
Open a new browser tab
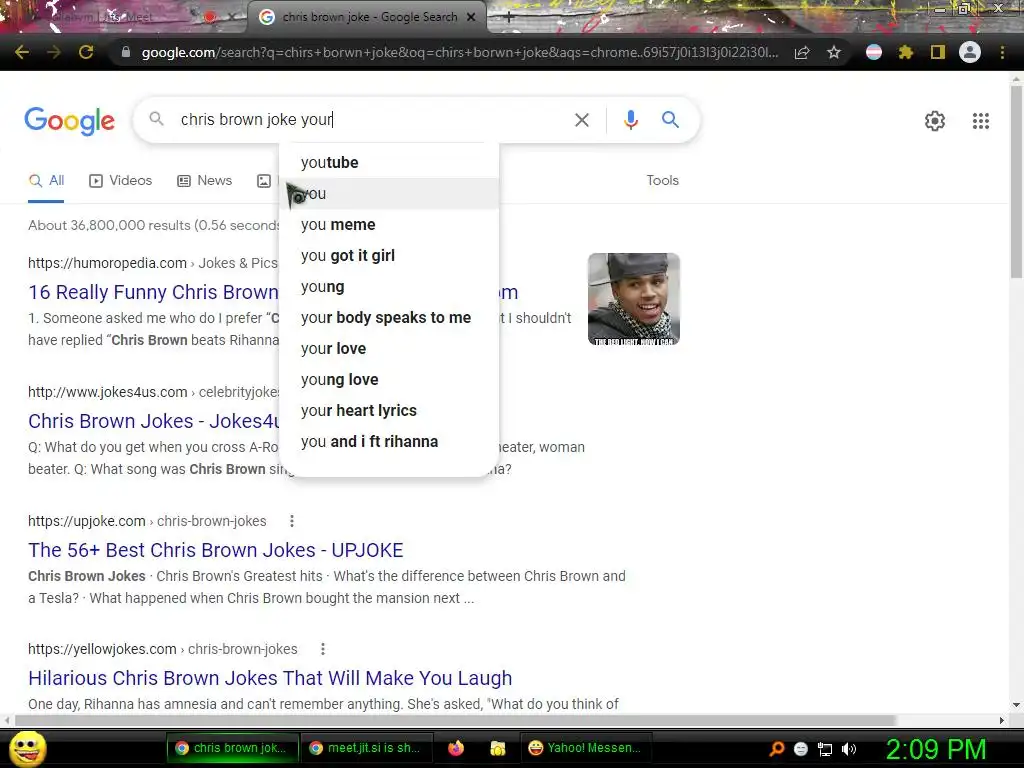[509, 18]
